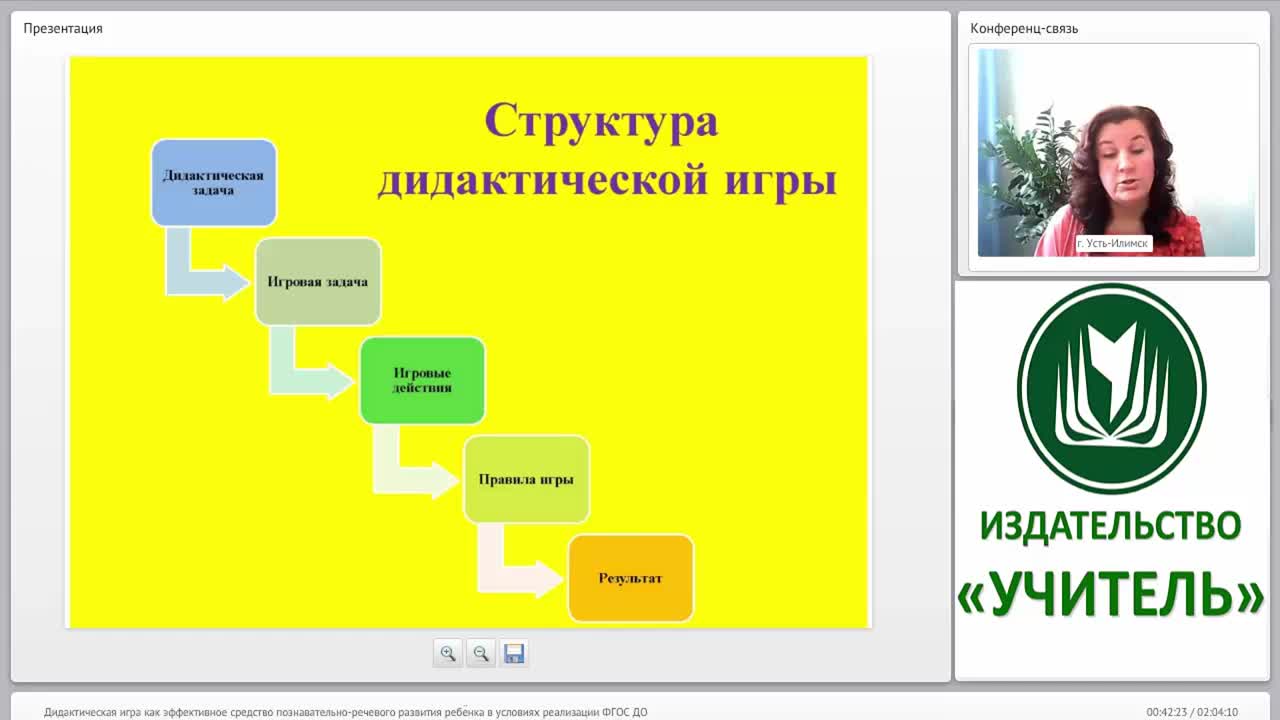Zoom in on the presentation slide

click(x=448, y=653)
